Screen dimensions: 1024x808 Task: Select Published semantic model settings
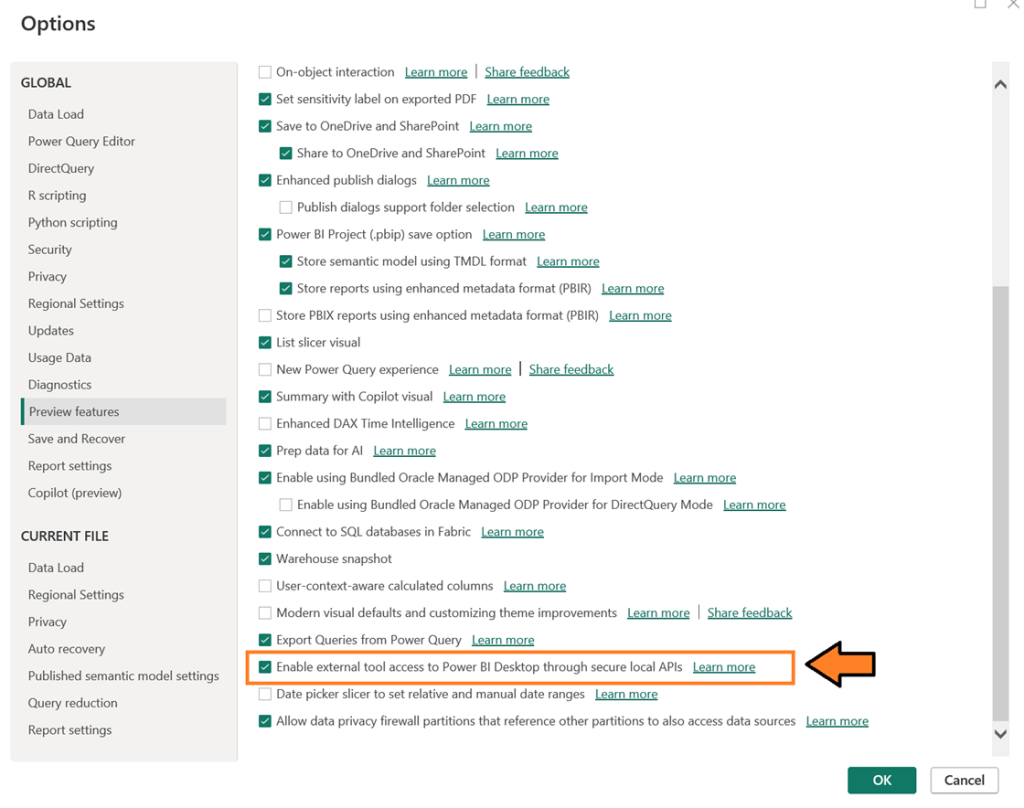[x=123, y=676]
